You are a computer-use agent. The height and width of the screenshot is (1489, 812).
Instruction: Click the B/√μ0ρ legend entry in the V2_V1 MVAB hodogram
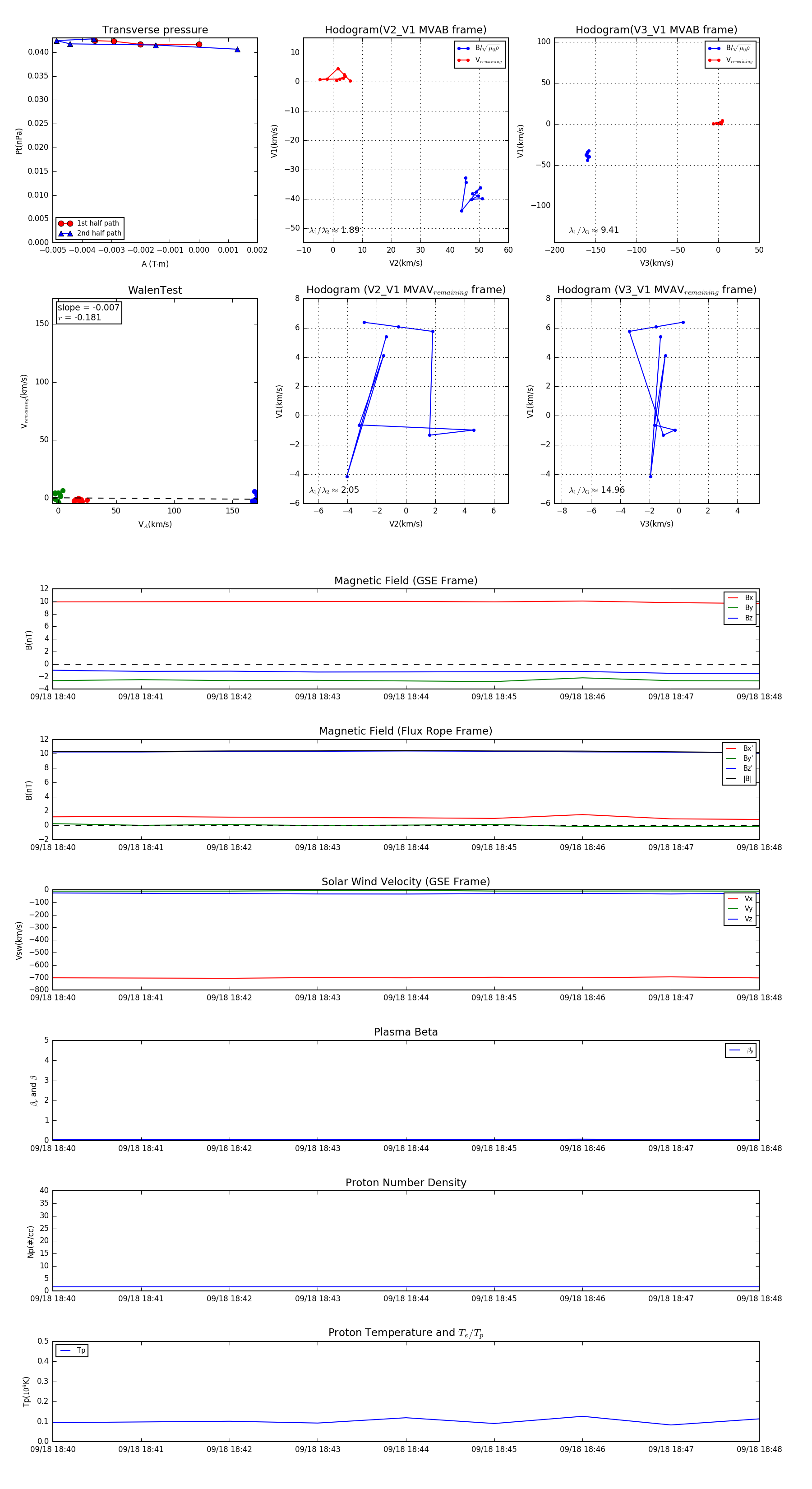click(480, 49)
